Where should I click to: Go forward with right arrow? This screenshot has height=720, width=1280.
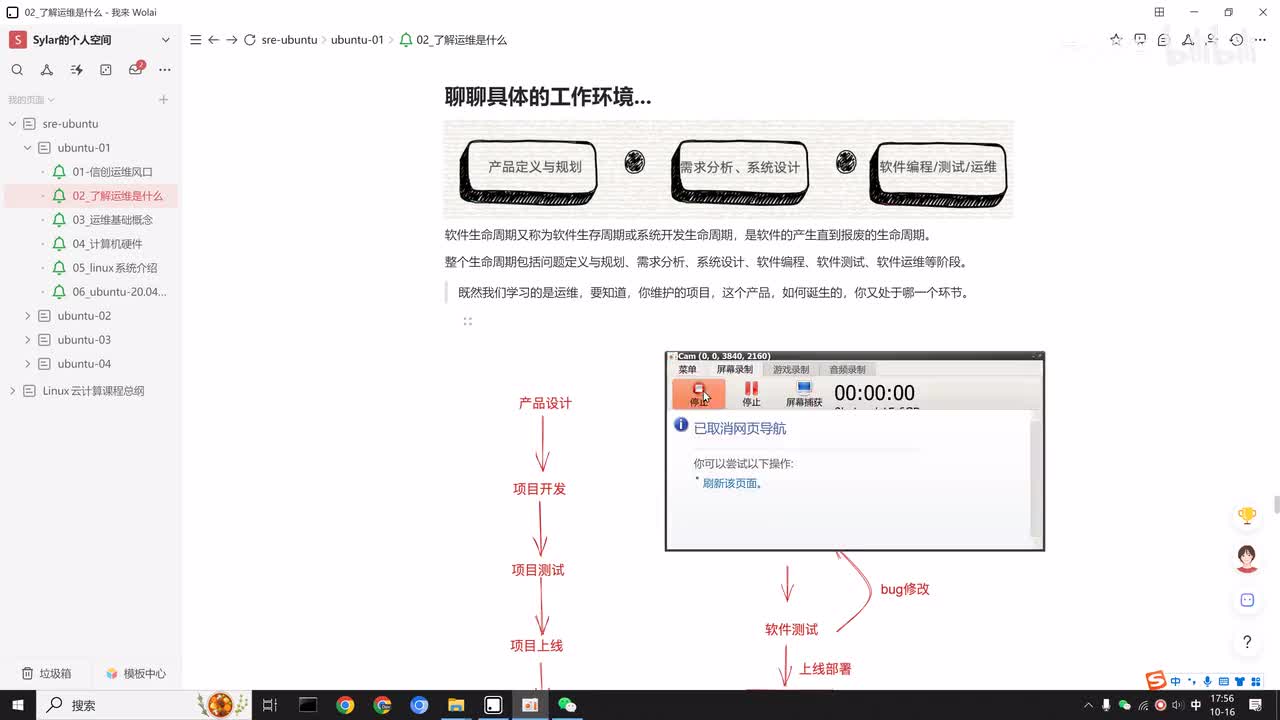coord(231,40)
